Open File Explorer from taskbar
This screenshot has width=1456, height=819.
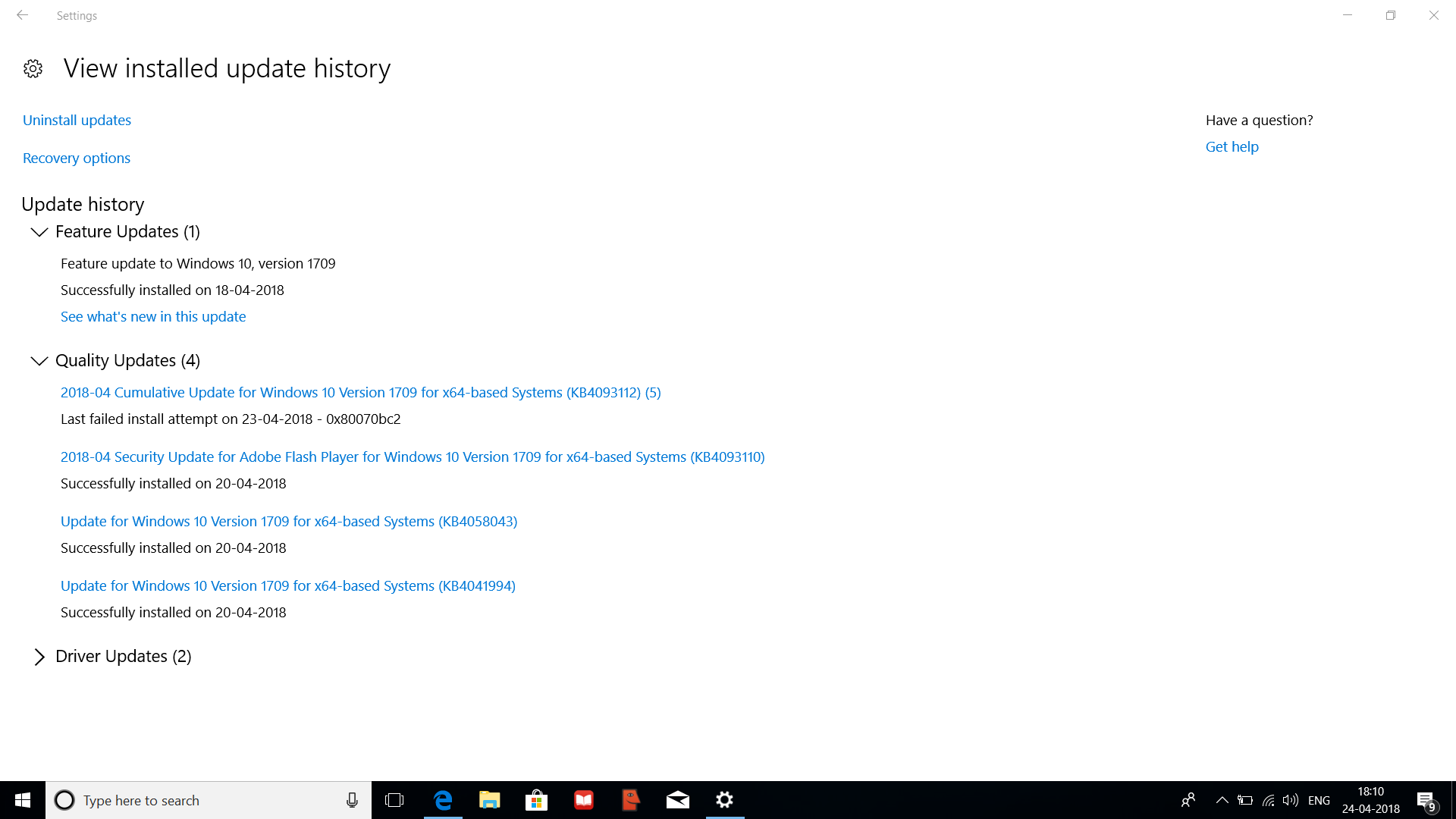pos(489,800)
